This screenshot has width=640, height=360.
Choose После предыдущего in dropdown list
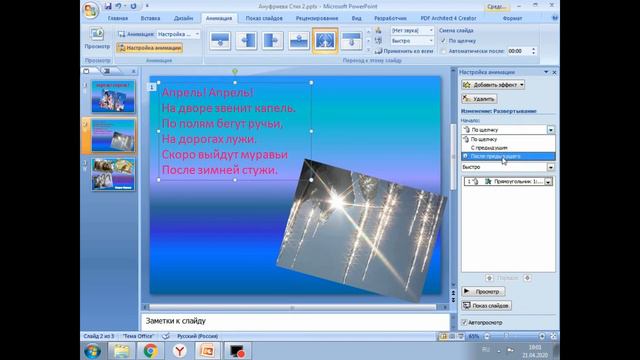click(508, 156)
